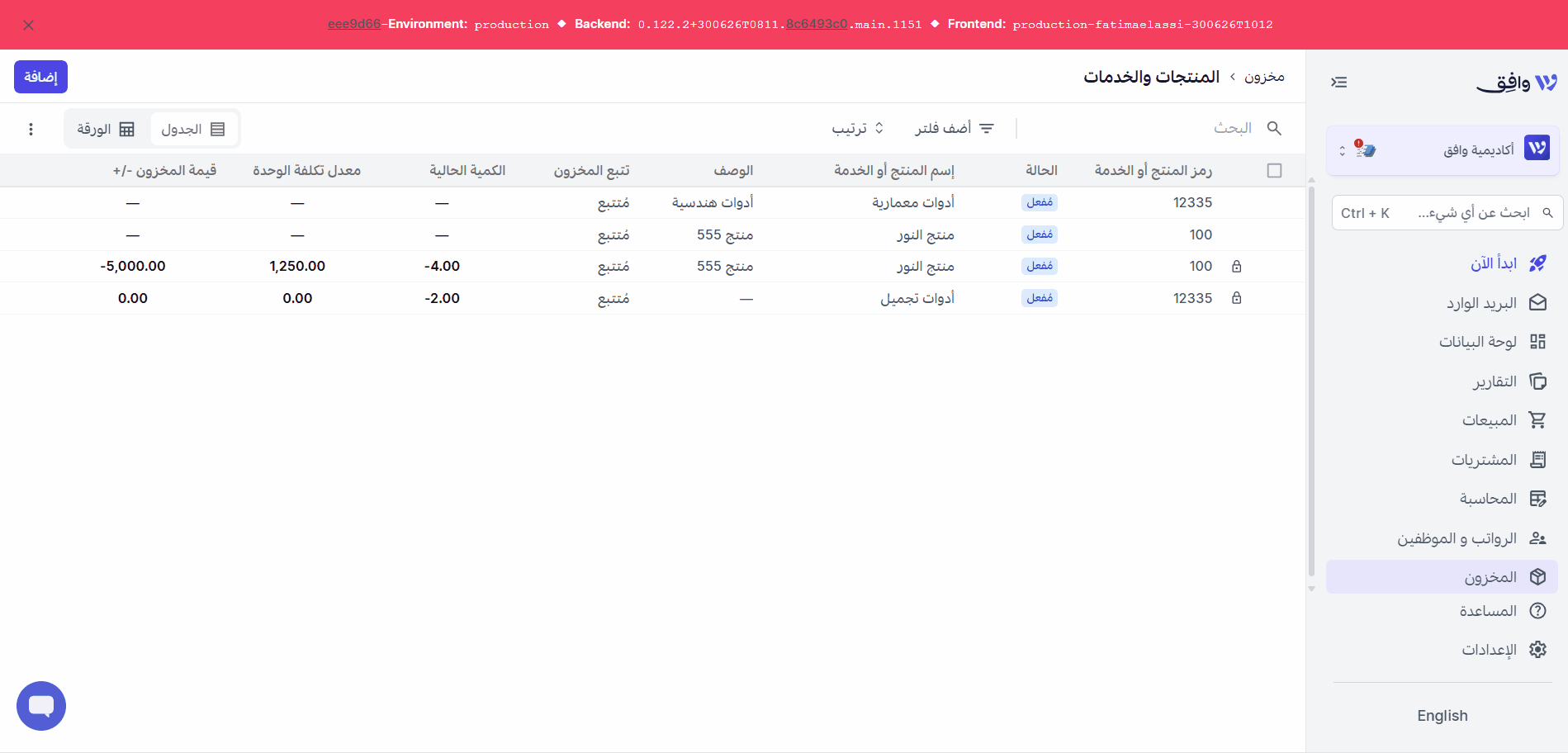Click the إسم المنتج أو الخدمة column header

pyautogui.click(x=894, y=171)
